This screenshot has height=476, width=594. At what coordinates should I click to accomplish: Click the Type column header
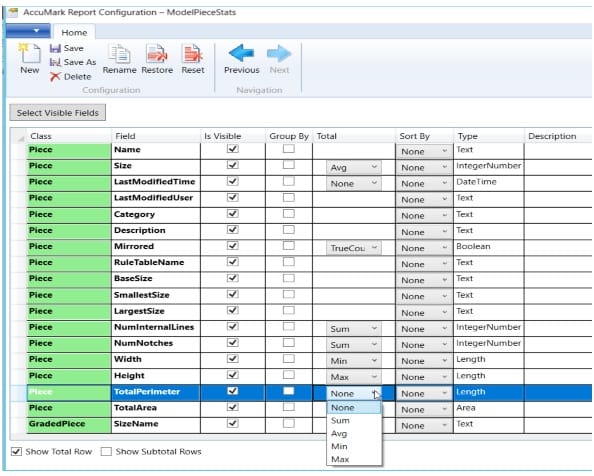pos(489,136)
